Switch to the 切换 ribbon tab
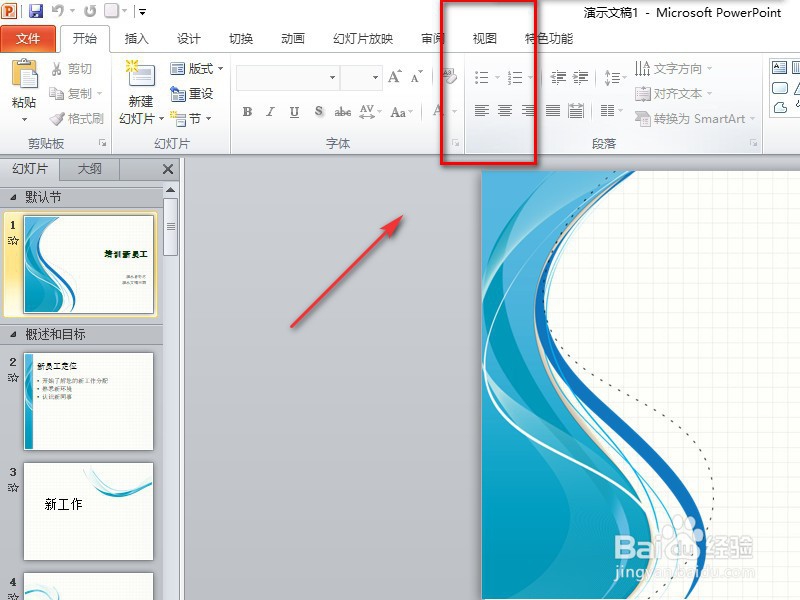This screenshot has height=600, width=800. click(241, 39)
